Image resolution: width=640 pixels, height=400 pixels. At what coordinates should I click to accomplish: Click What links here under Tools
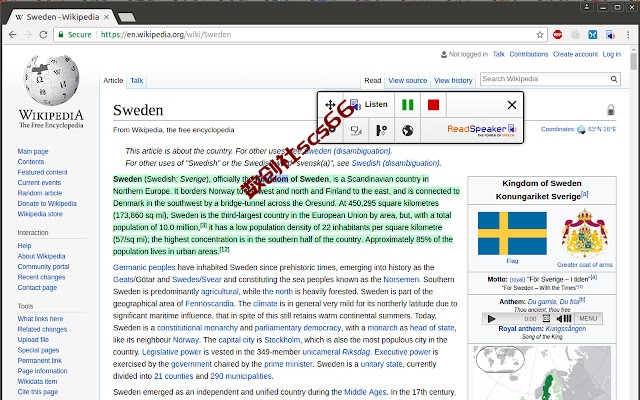pyautogui.click(x=40, y=319)
